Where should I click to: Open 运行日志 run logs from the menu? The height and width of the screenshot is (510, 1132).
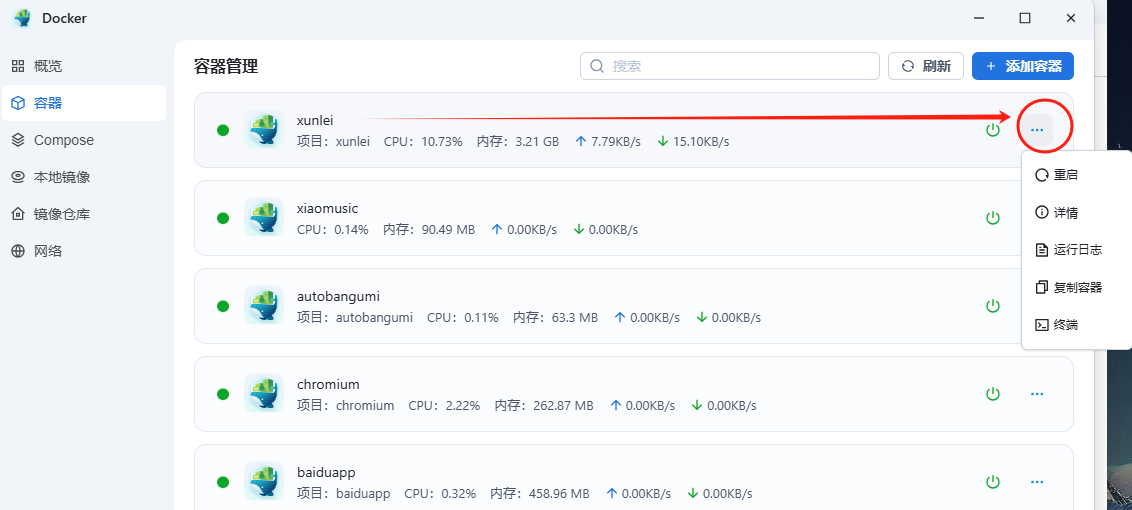[x=1076, y=250]
